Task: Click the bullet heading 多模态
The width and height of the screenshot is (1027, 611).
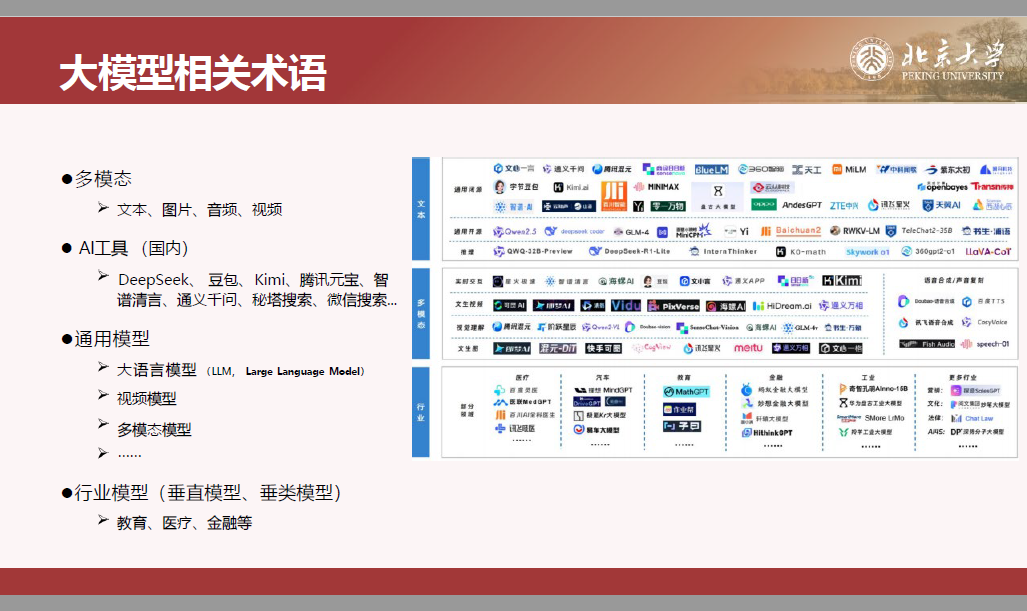Action: [103, 178]
